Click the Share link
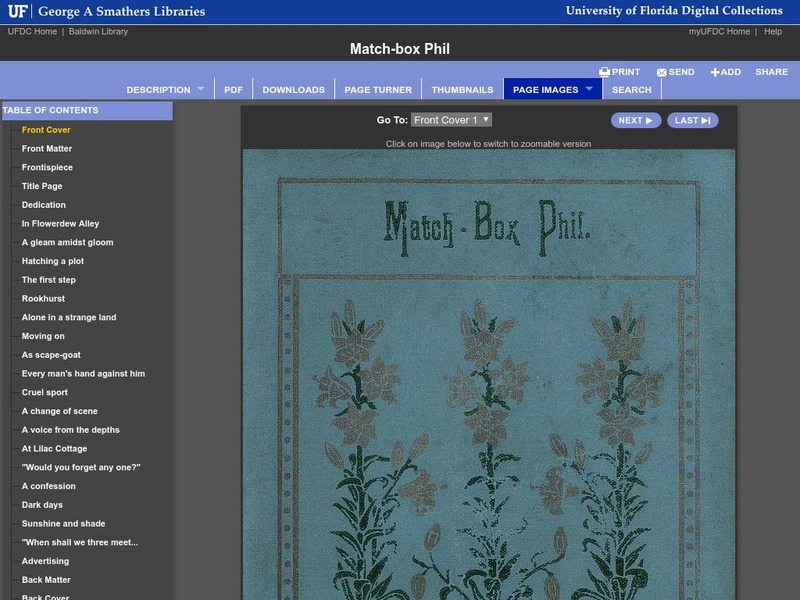 tap(771, 72)
